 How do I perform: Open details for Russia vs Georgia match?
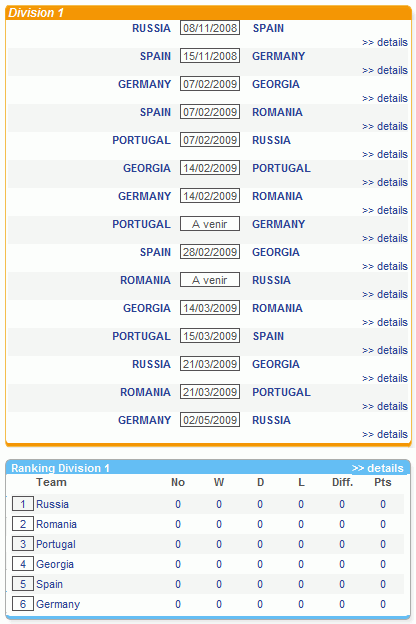[385, 378]
